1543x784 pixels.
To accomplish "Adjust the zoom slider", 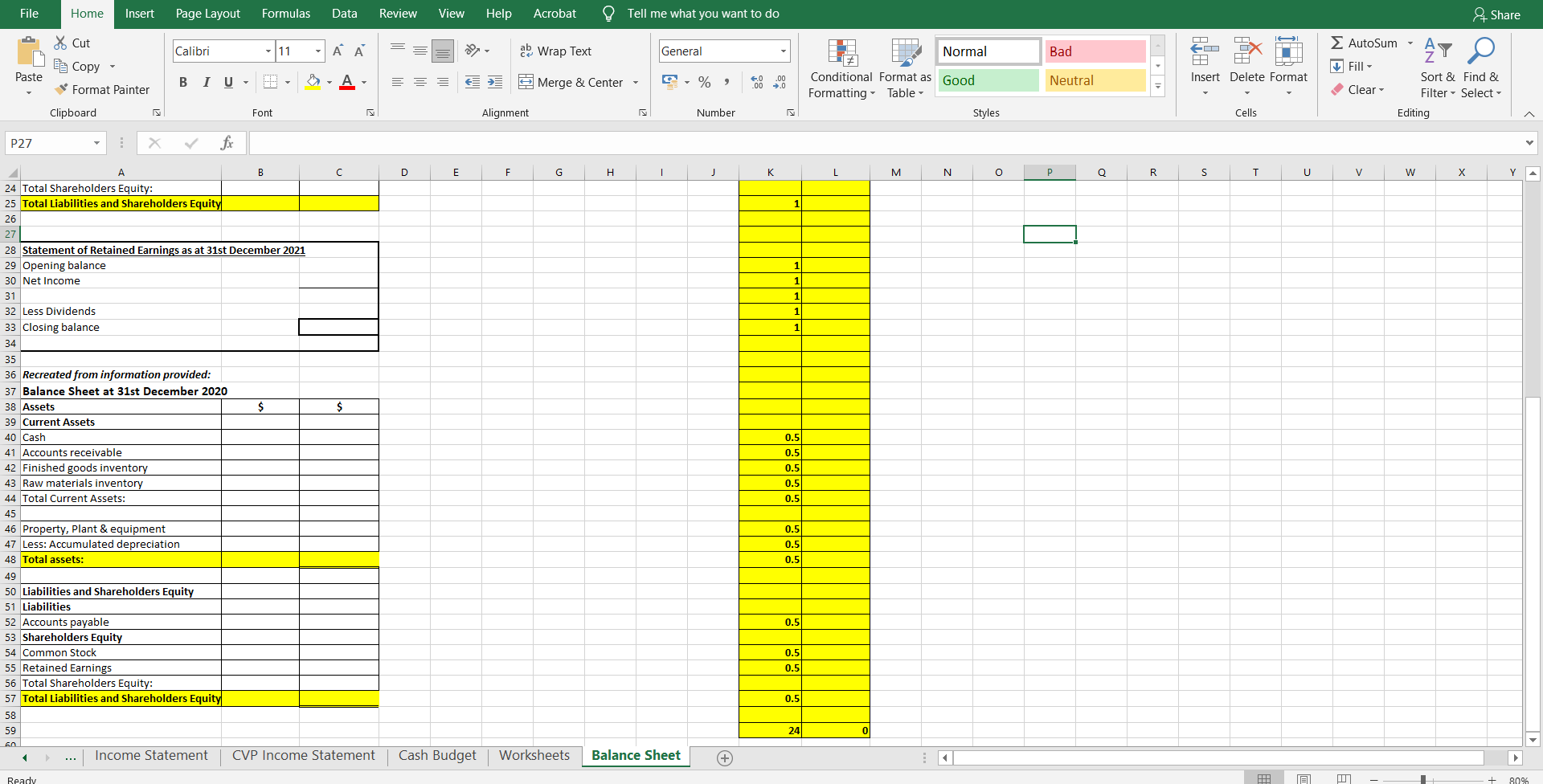I will pos(1422,779).
